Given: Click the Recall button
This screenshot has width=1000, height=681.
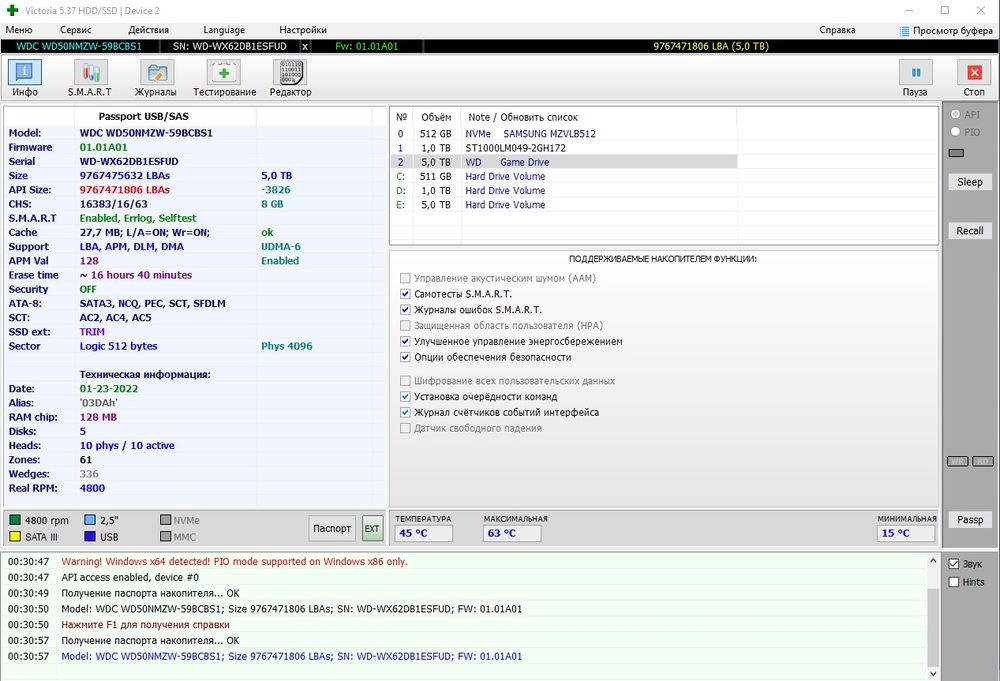Looking at the screenshot, I should click(x=969, y=231).
